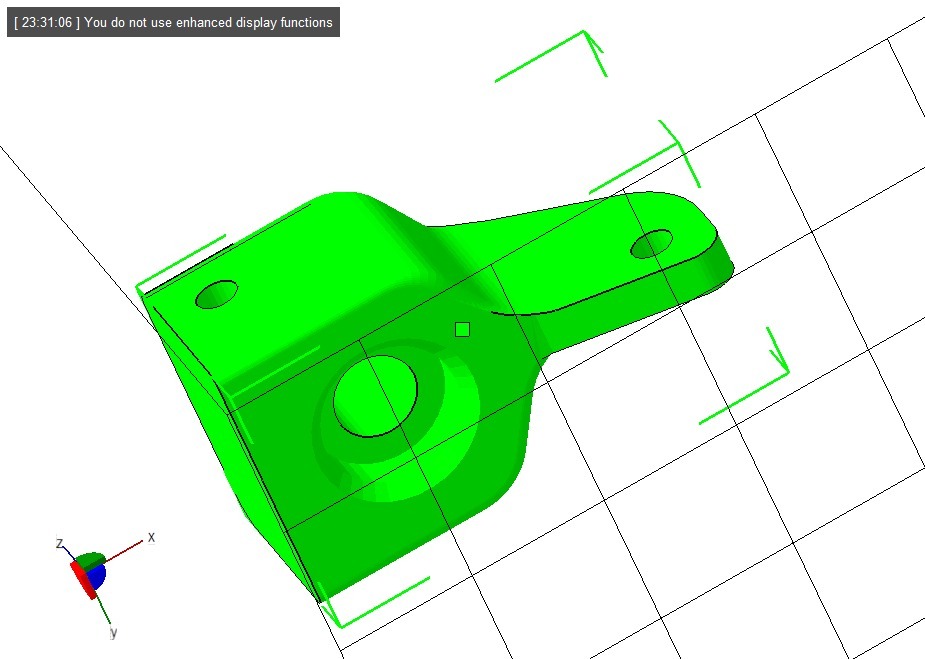Click the red face of orientation gizmo

coord(82,580)
